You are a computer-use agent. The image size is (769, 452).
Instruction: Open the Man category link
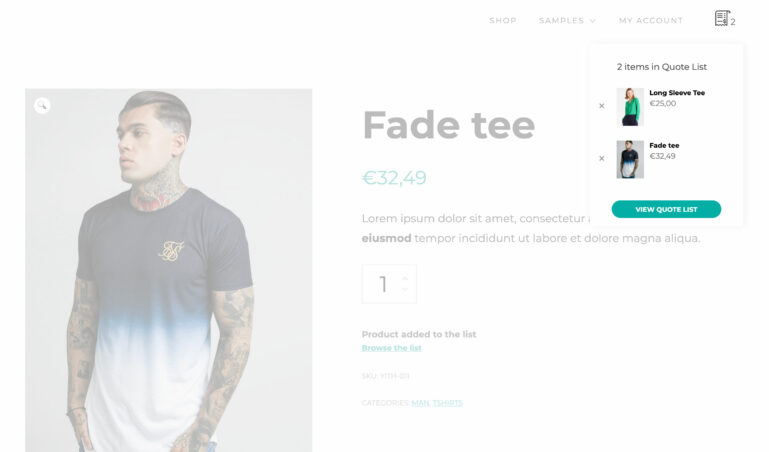click(420, 403)
